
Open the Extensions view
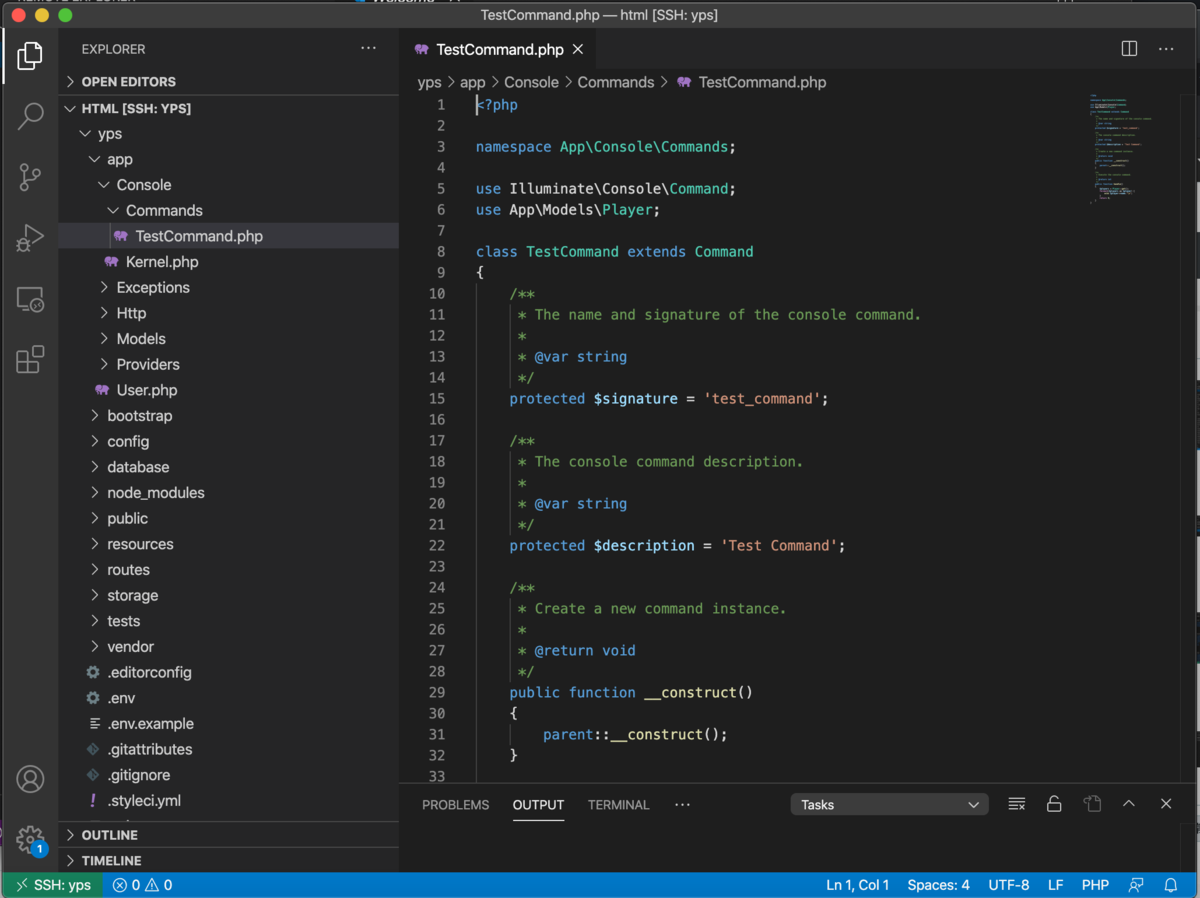tap(30, 359)
